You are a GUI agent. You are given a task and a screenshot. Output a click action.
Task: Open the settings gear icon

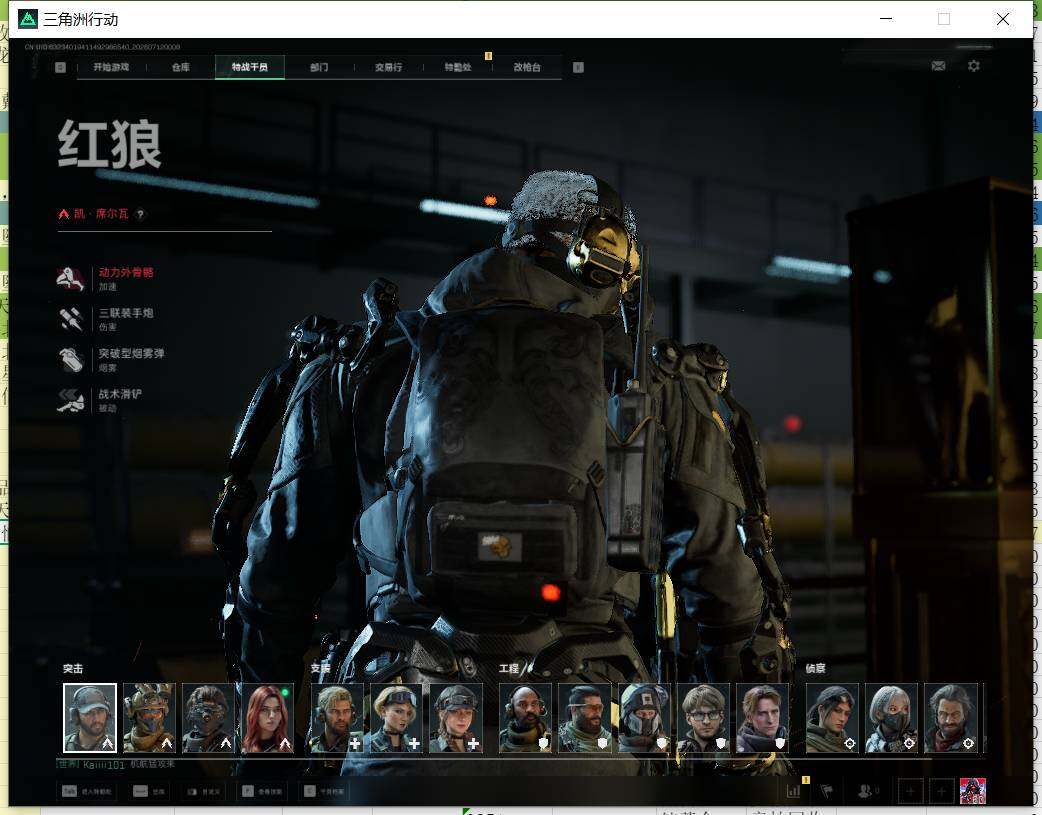click(974, 66)
